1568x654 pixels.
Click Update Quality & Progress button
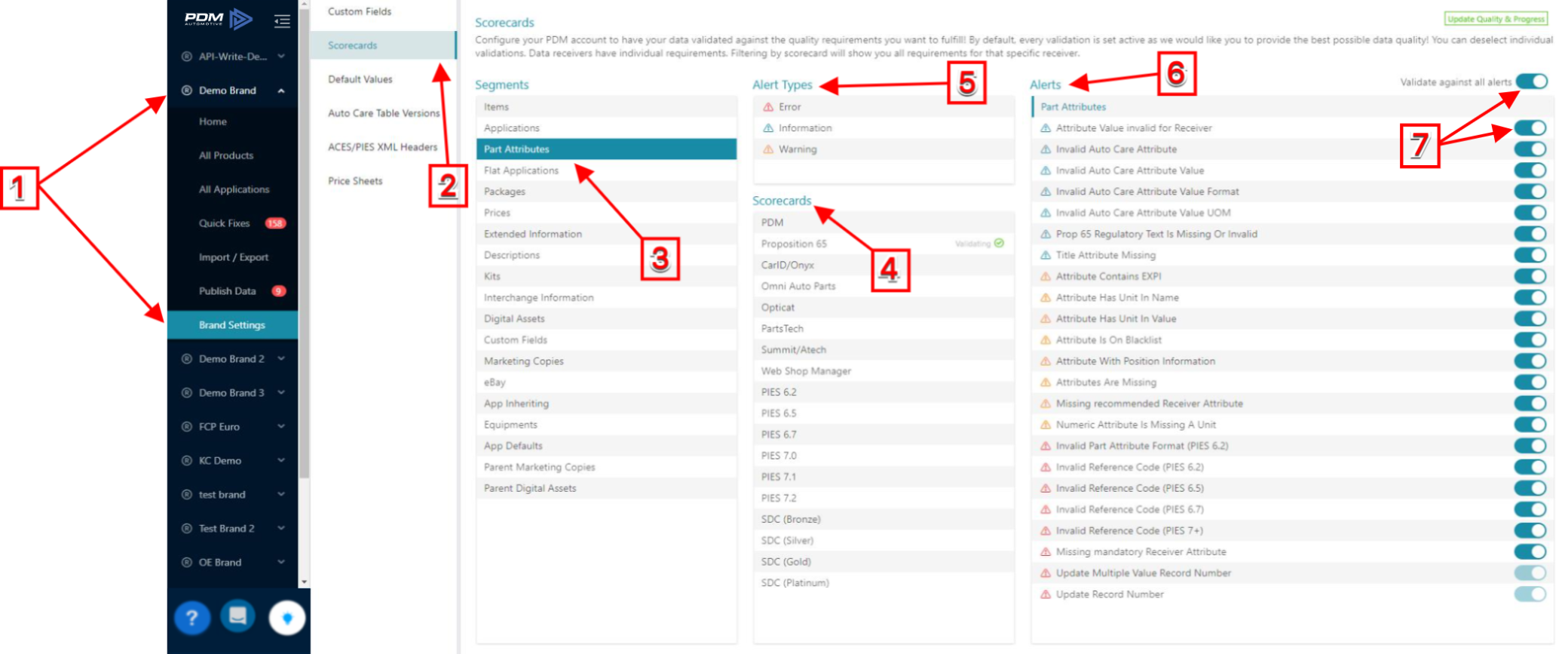coord(1496,19)
